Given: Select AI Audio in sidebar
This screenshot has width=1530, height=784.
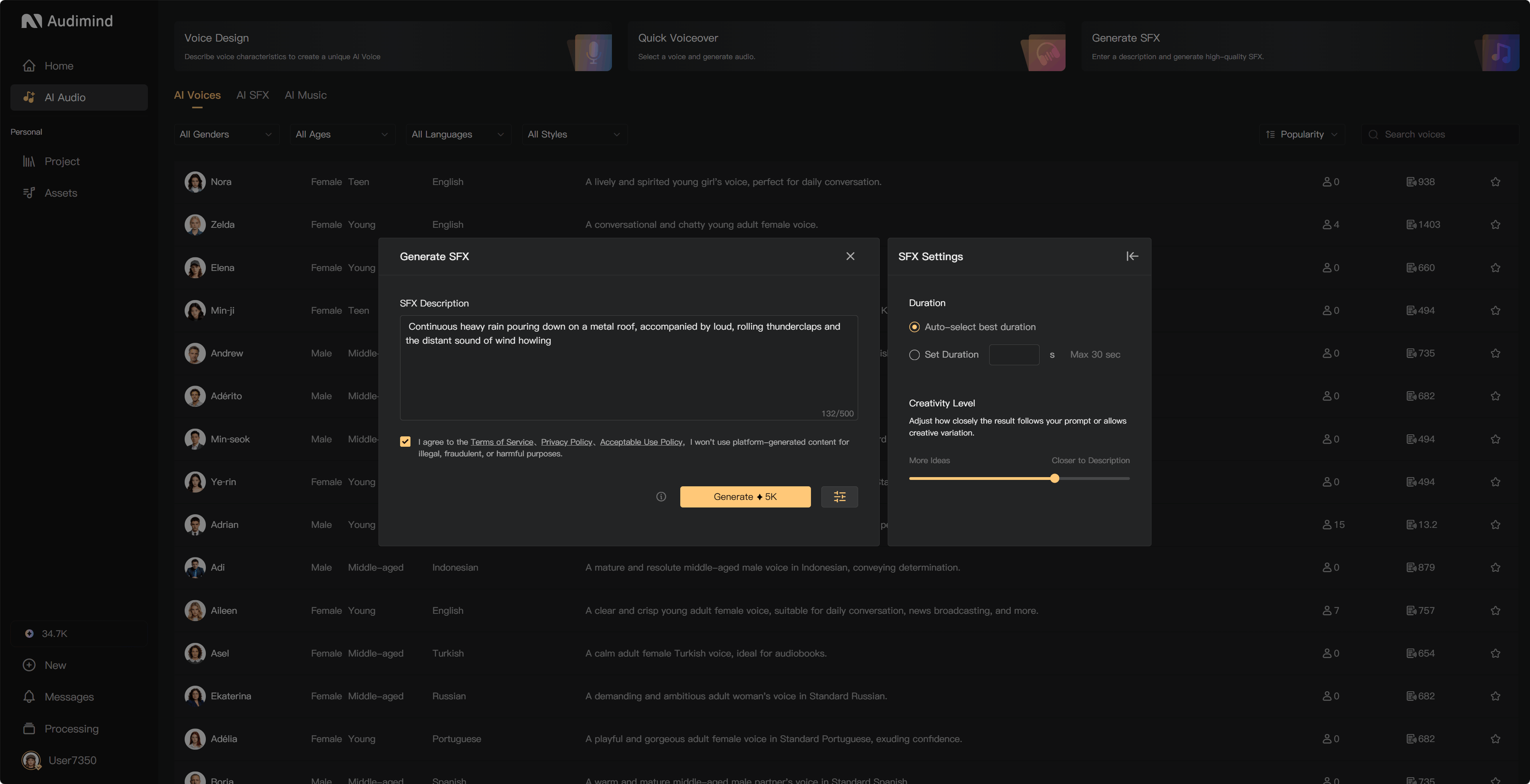Looking at the screenshot, I should point(78,98).
